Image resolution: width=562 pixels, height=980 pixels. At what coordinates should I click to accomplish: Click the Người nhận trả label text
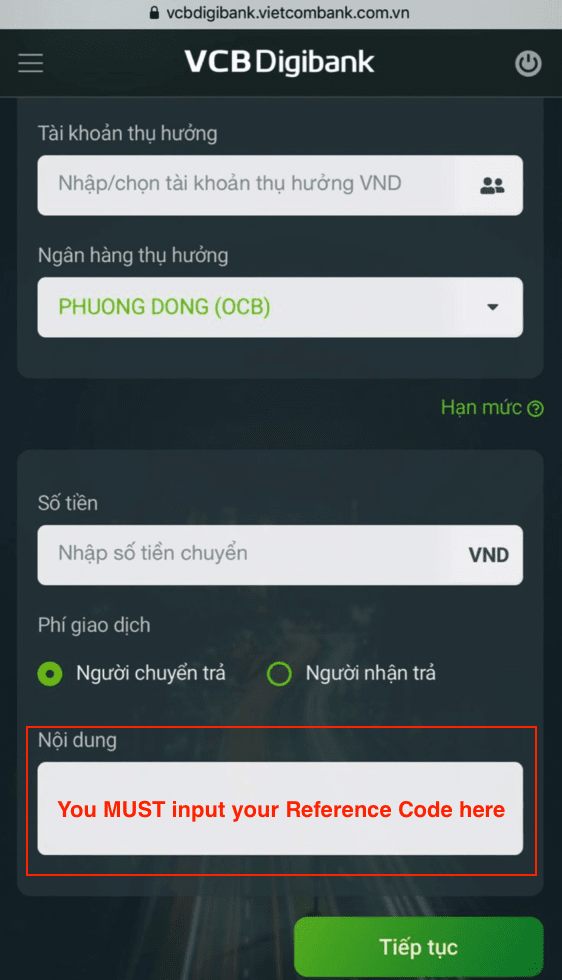point(371,673)
